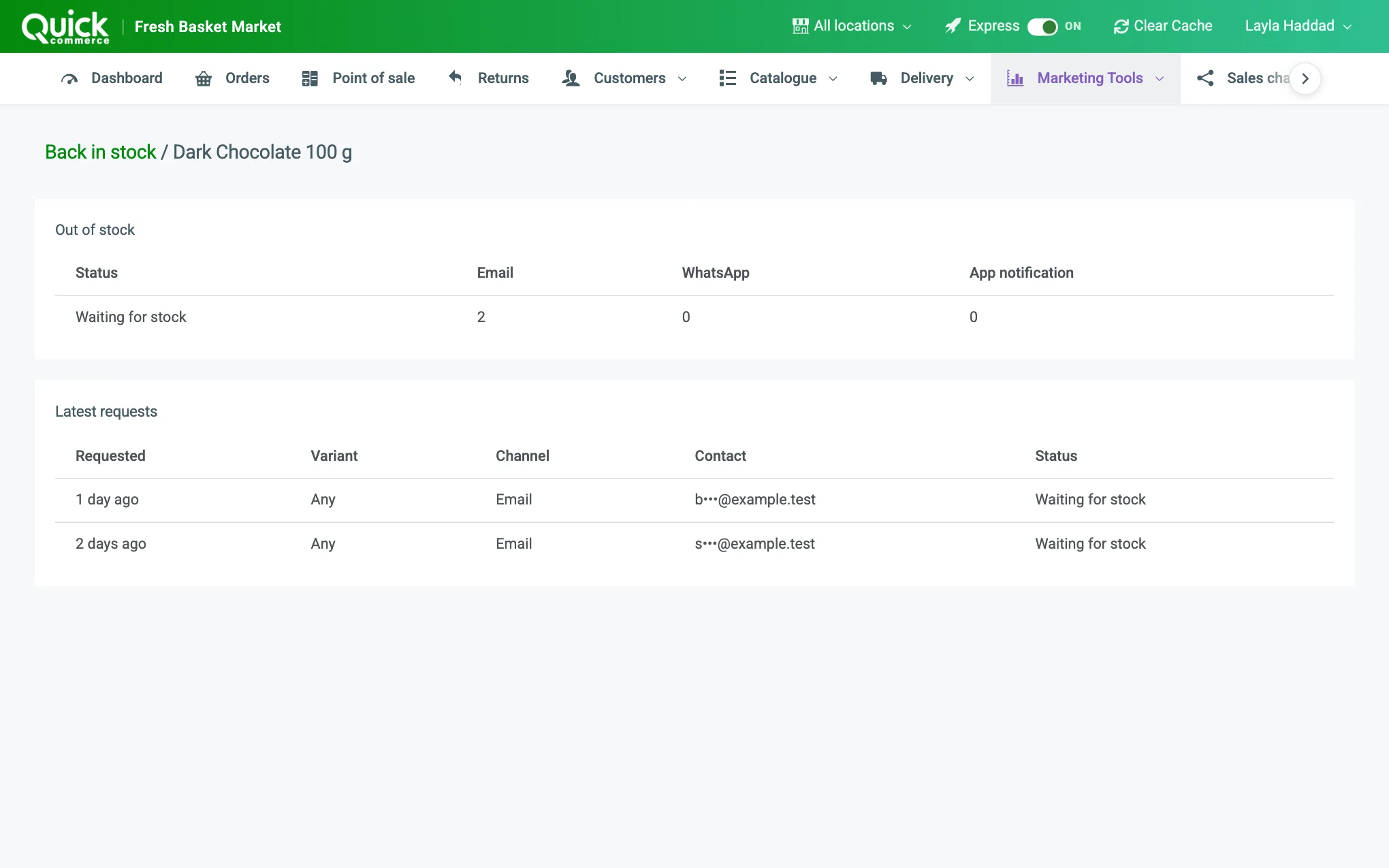1389x868 pixels.
Task: Expand the Marketing Tools menu chevron
Action: (x=1160, y=79)
